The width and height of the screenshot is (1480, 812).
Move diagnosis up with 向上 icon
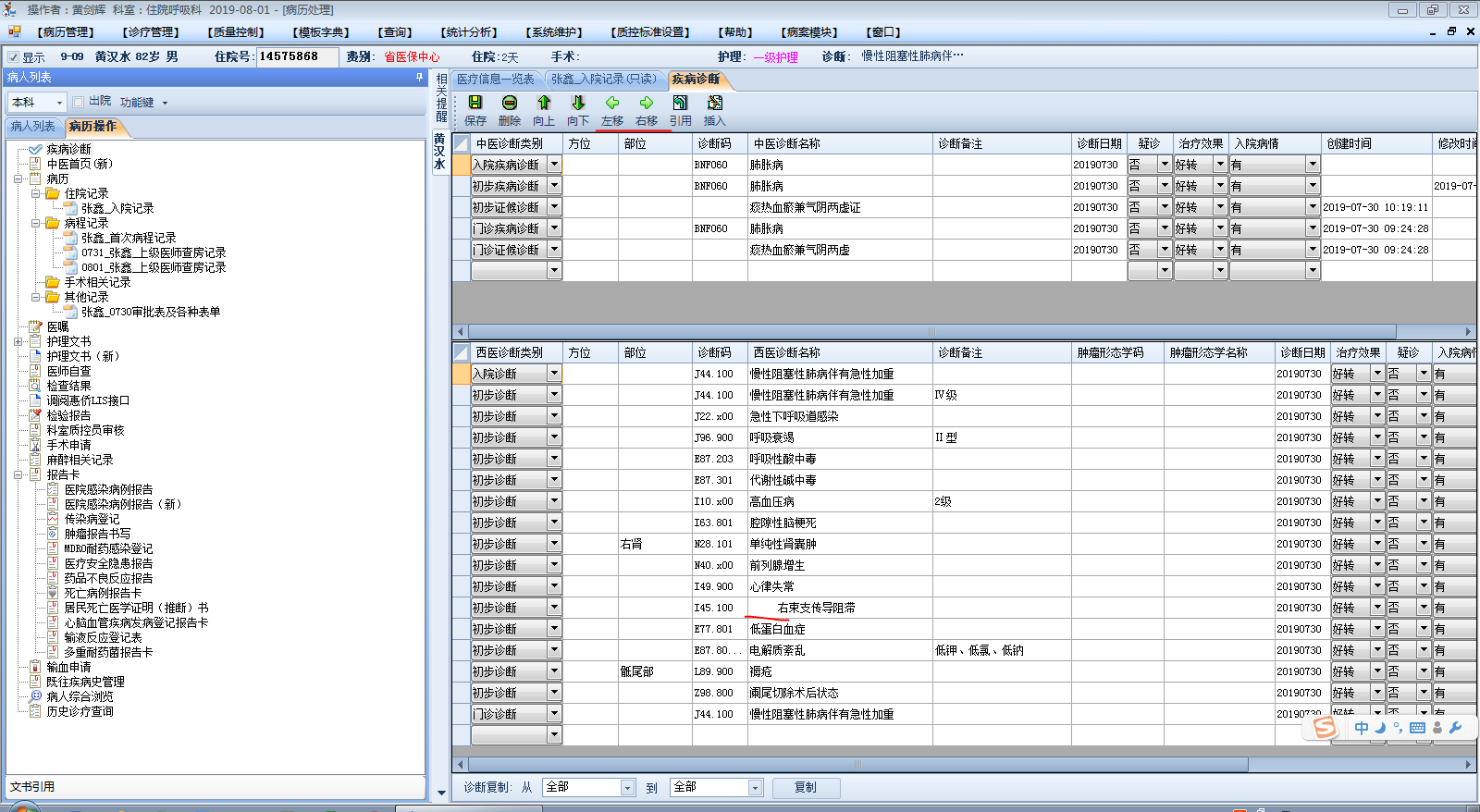point(544,103)
